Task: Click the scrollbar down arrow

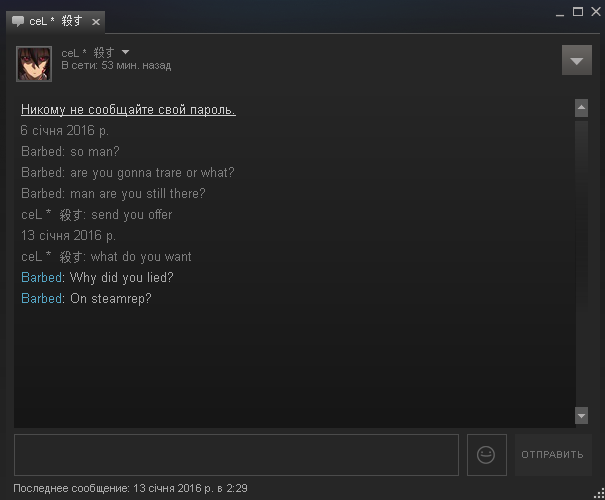Action: click(581, 416)
